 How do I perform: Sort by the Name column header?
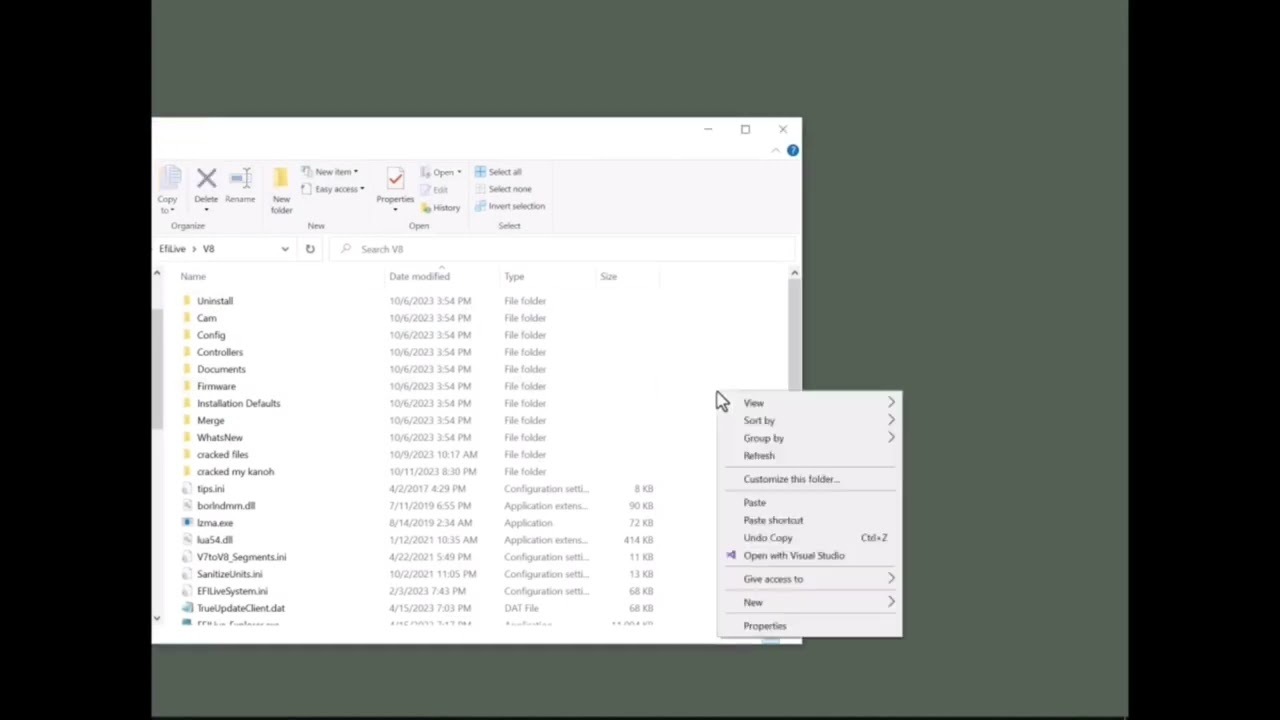coord(193,276)
